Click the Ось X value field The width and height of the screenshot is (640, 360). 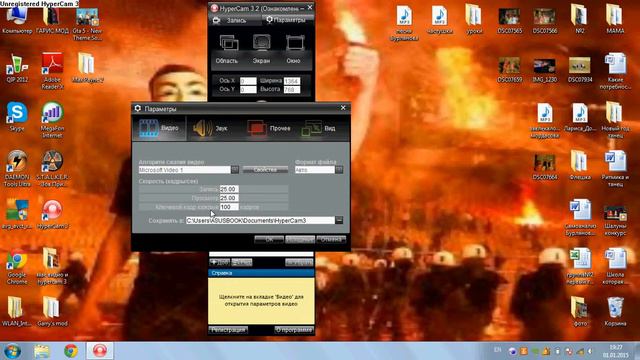tap(248, 81)
